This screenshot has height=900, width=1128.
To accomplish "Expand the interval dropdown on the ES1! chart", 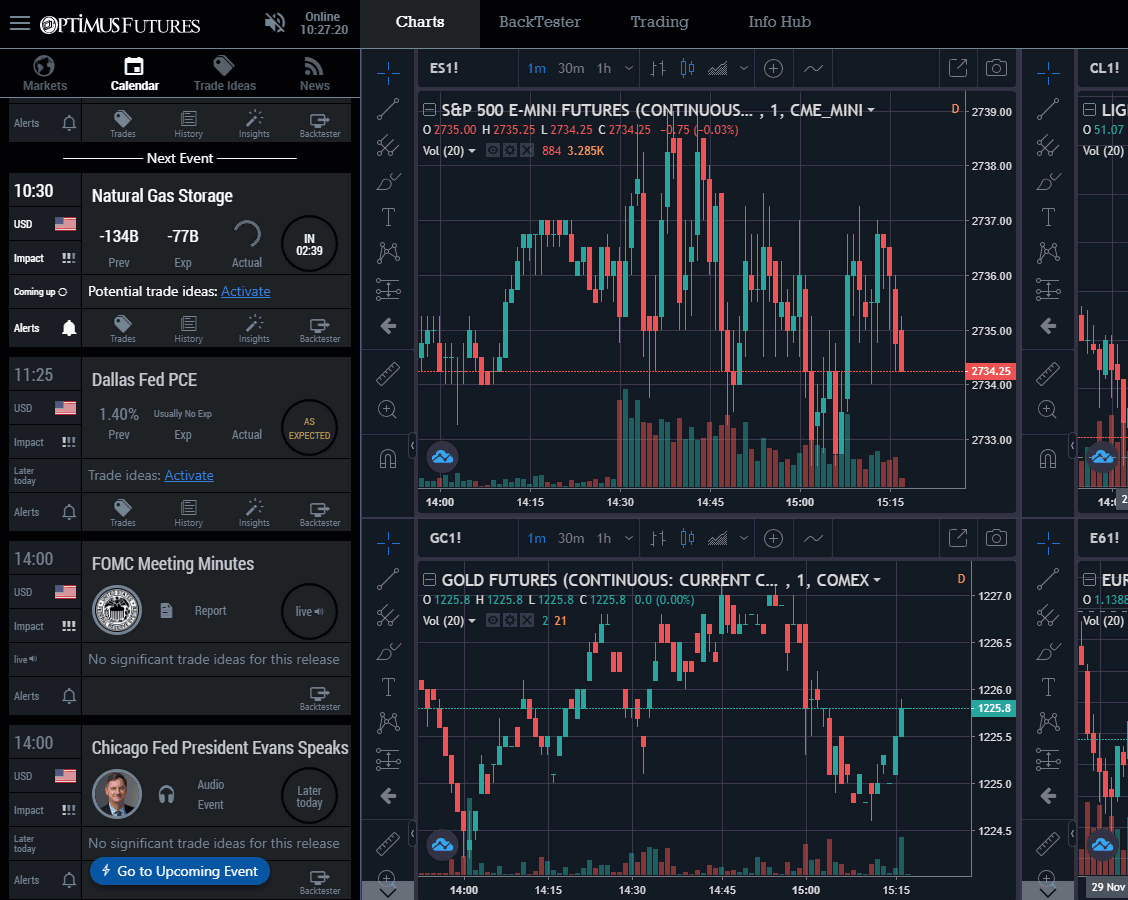I will (x=628, y=68).
